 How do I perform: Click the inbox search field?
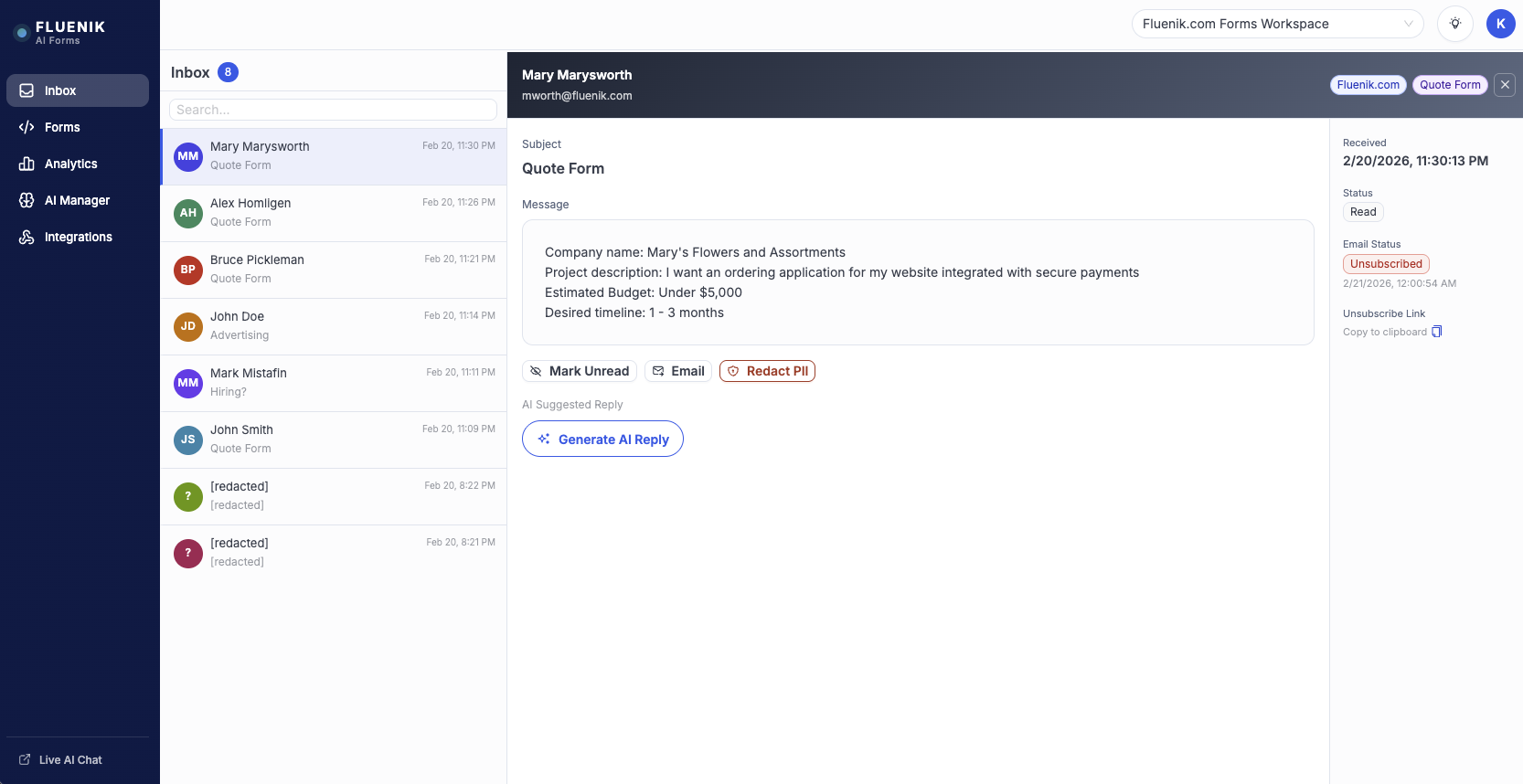333,110
